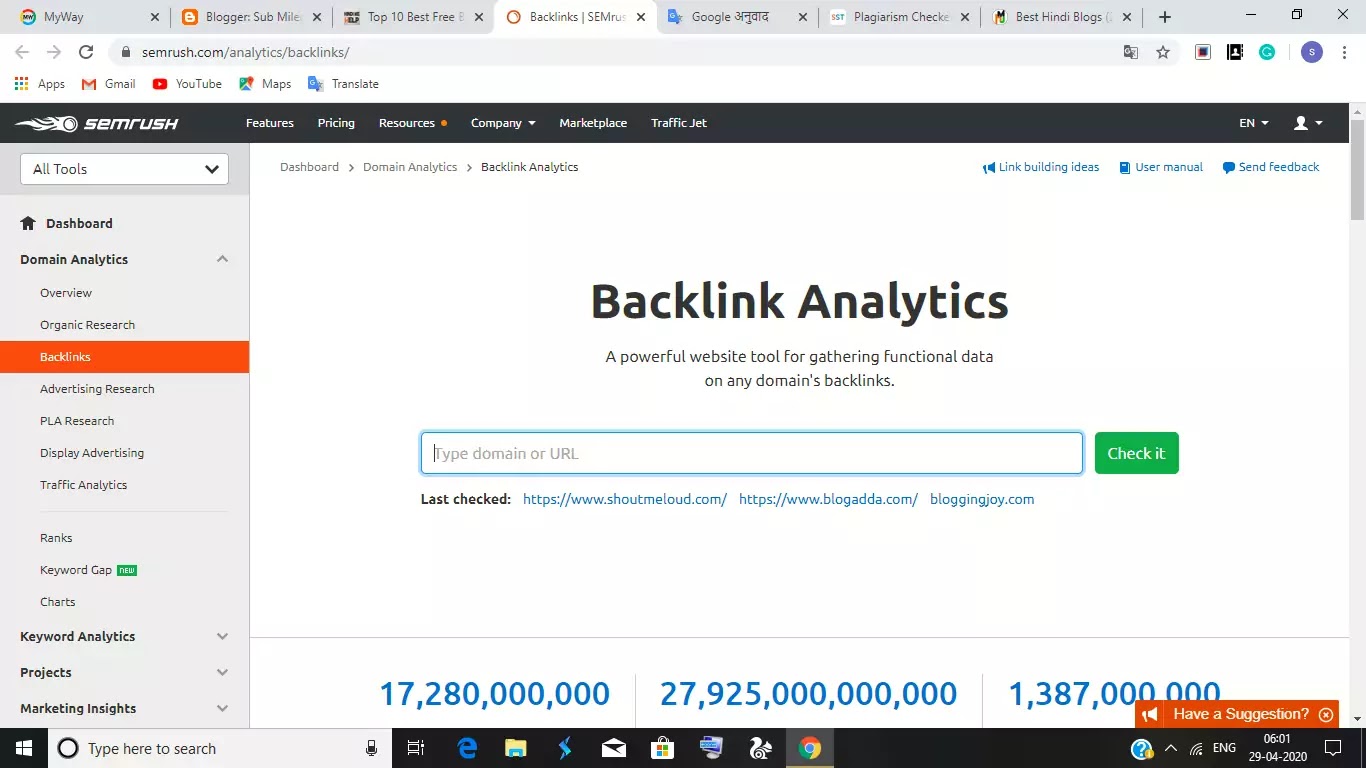Expand the Keyword Analytics section
Image resolution: width=1366 pixels, height=768 pixels.
tap(222, 636)
